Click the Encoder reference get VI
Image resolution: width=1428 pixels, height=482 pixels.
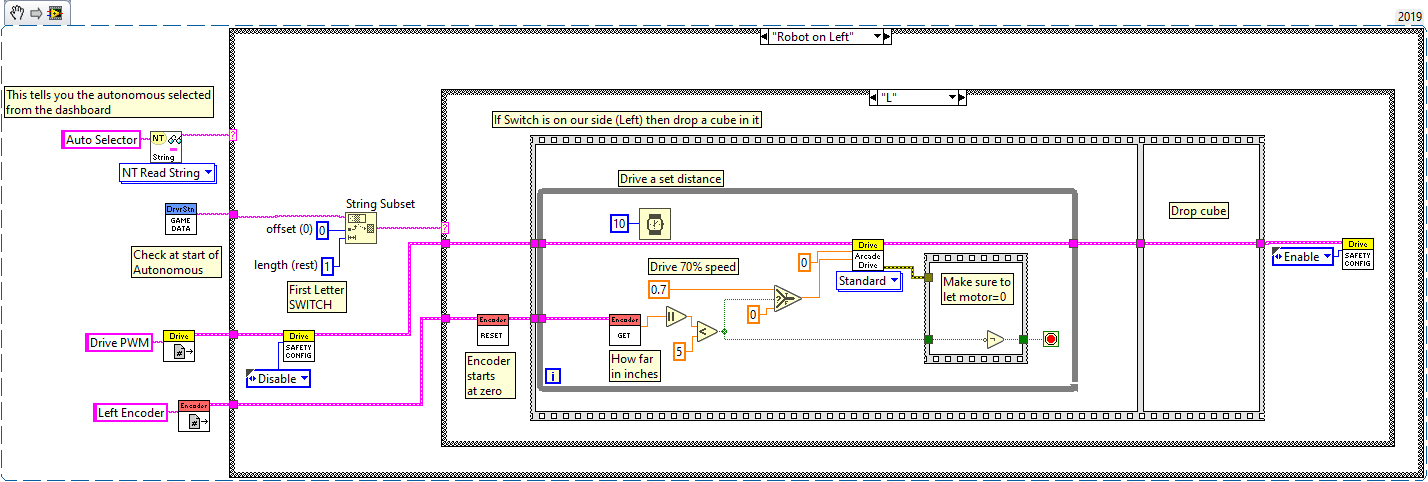click(x=194, y=416)
